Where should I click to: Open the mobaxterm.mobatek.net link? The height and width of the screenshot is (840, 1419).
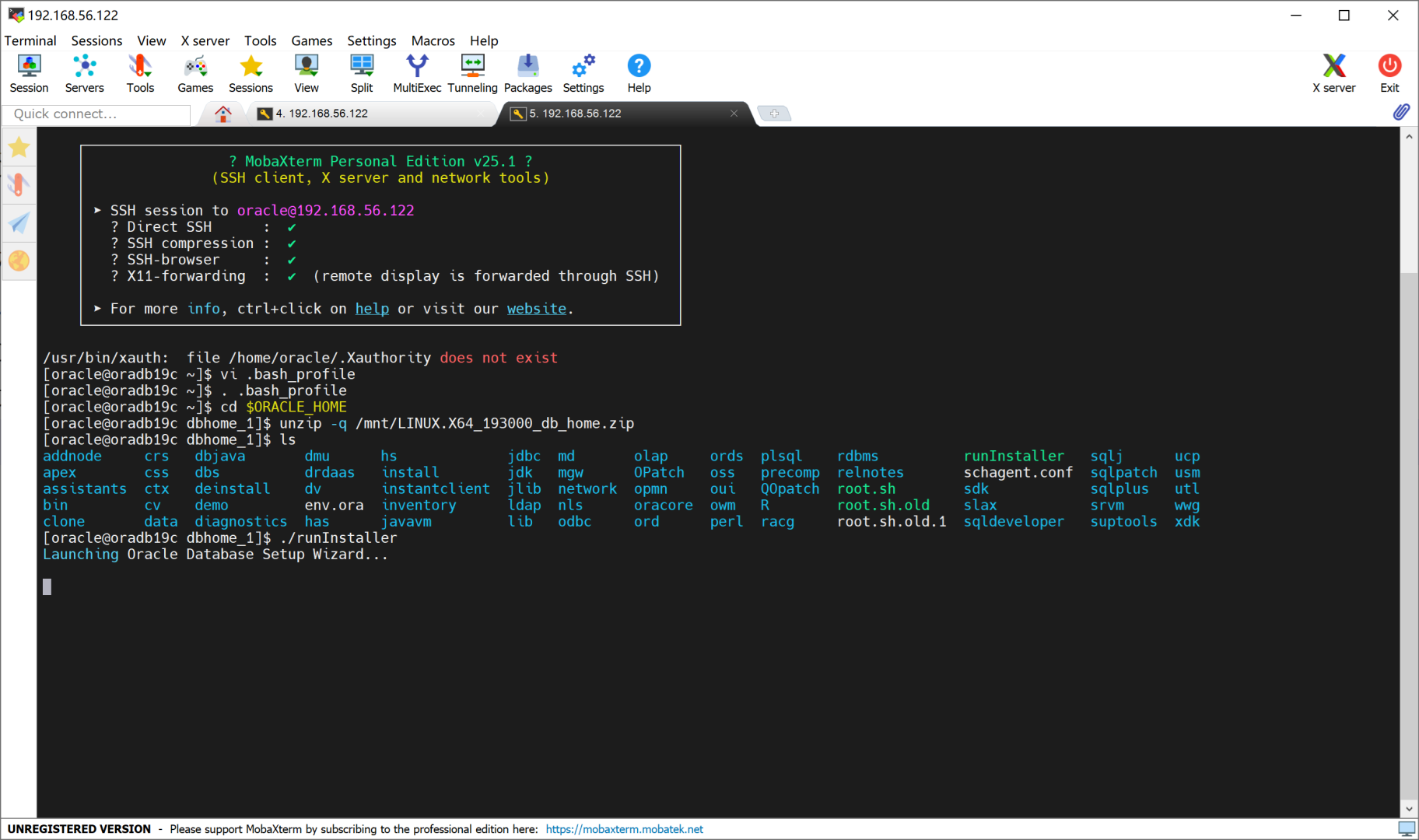[624, 829]
